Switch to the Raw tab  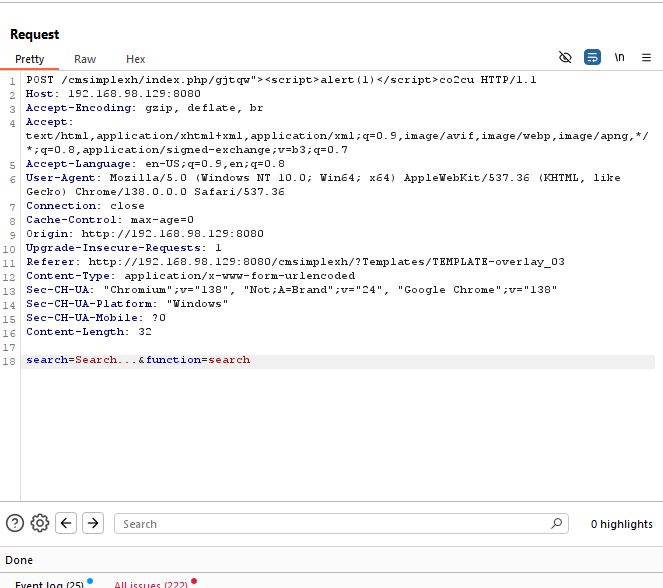tap(85, 59)
